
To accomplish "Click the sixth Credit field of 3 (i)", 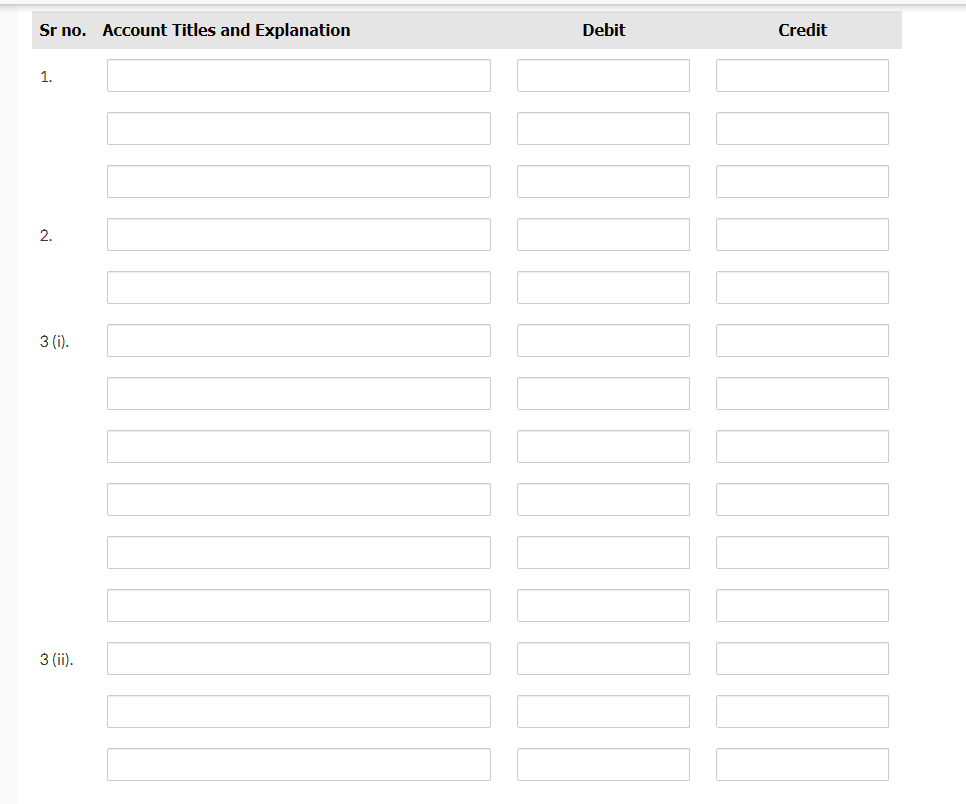I will tap(802, 606).
